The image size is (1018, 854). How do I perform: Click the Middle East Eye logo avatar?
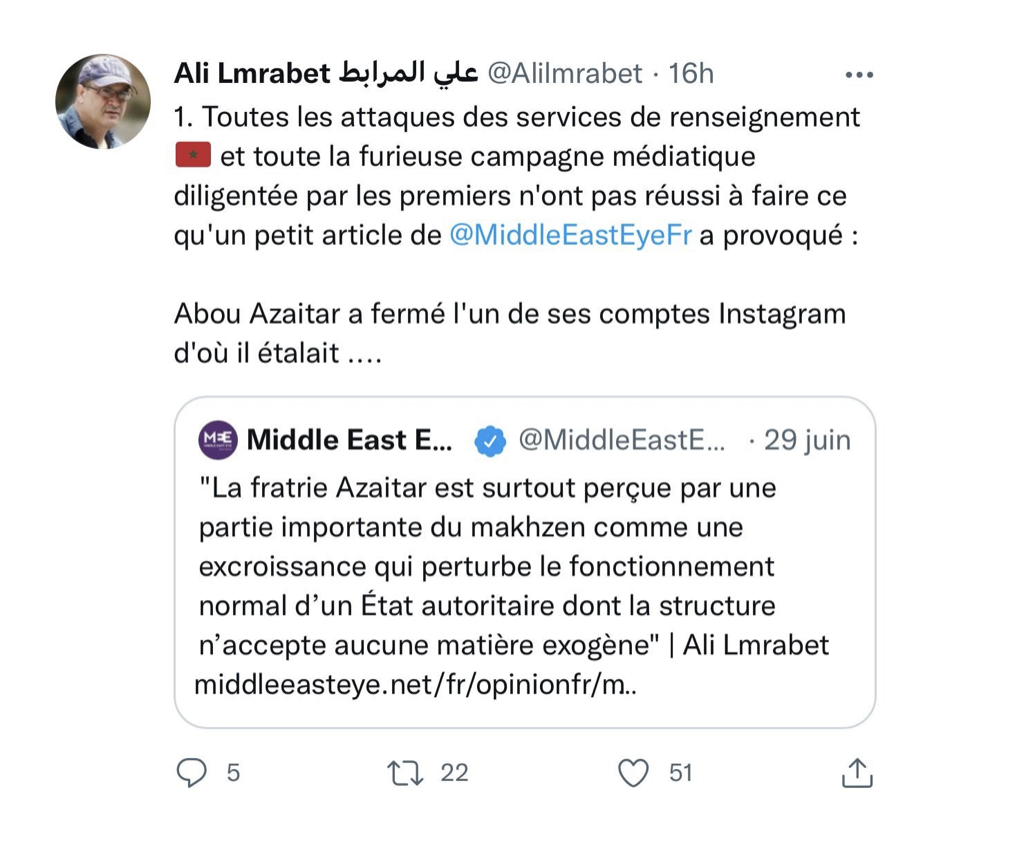click(x=218, y=440)
